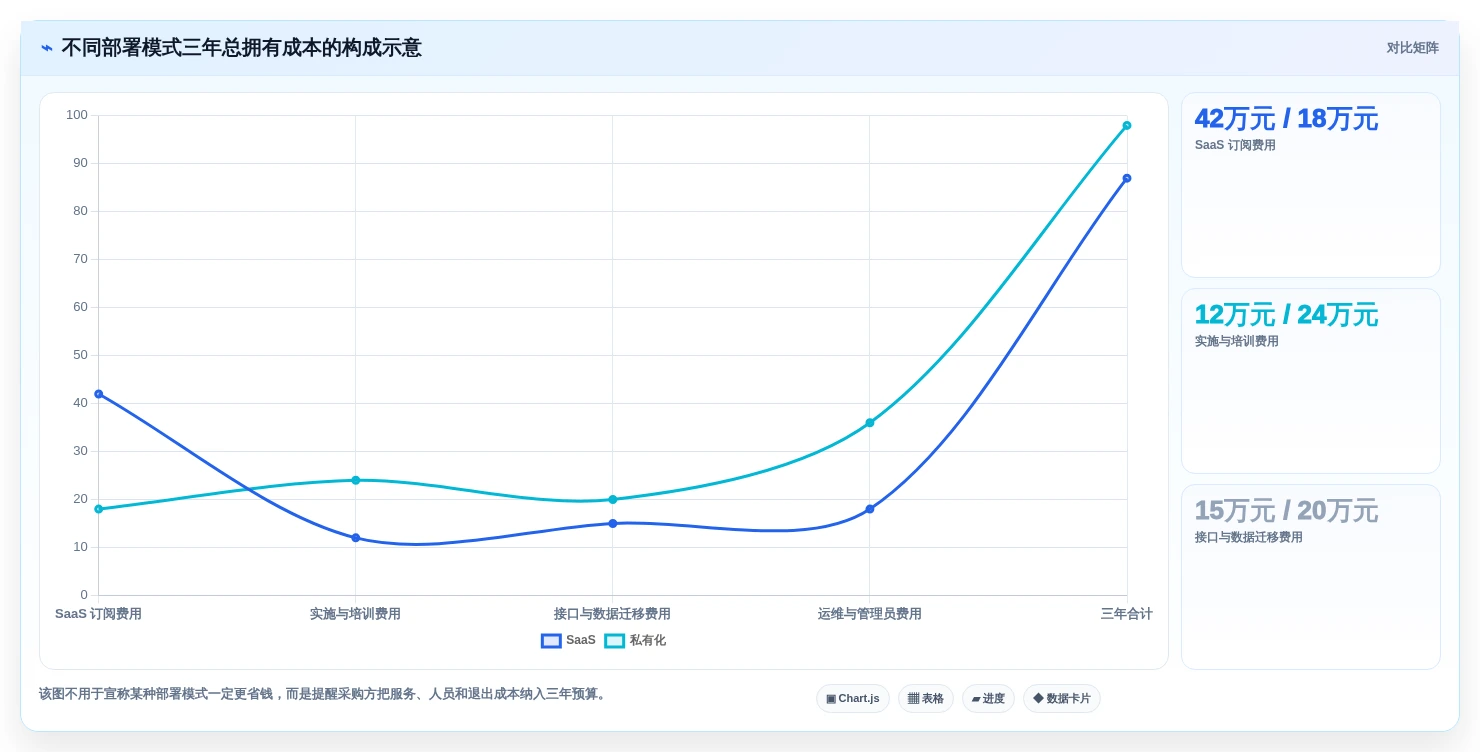Click the x-axis label 接口与数据迁移费用
1480x752 pixels.
(612, 614)
